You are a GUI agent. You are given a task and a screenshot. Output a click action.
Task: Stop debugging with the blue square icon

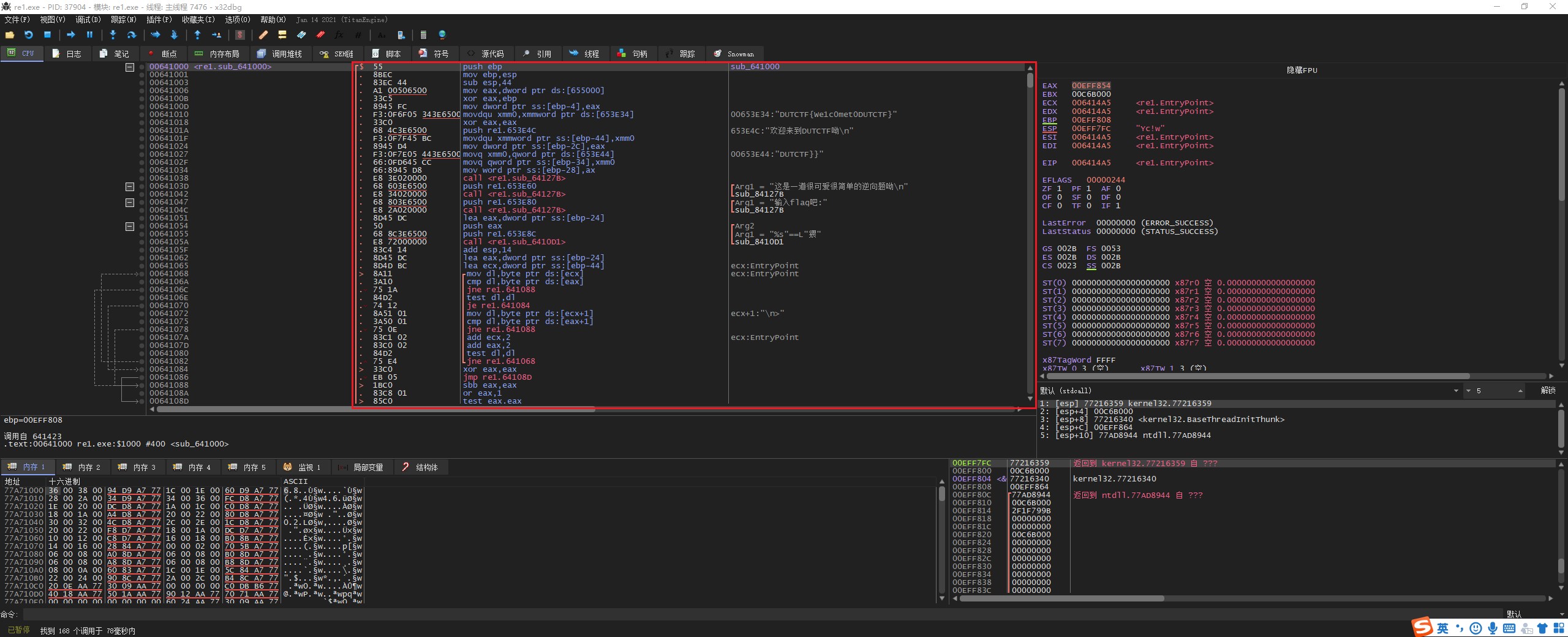coord(47,36)
